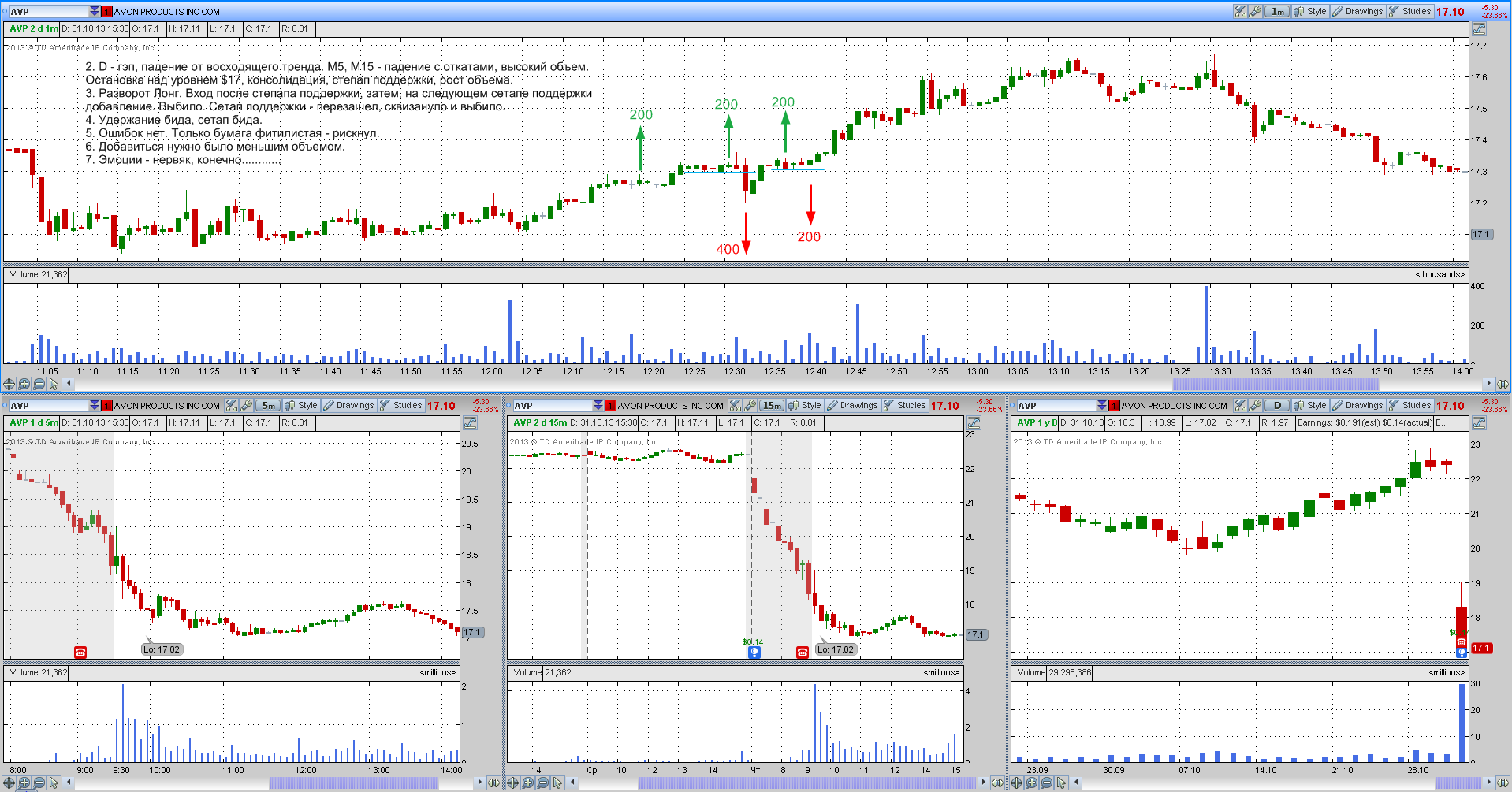Open settings wrench in daily chart toolbar
This screenshot has height=792, width=1512.
pos(1256,405)
